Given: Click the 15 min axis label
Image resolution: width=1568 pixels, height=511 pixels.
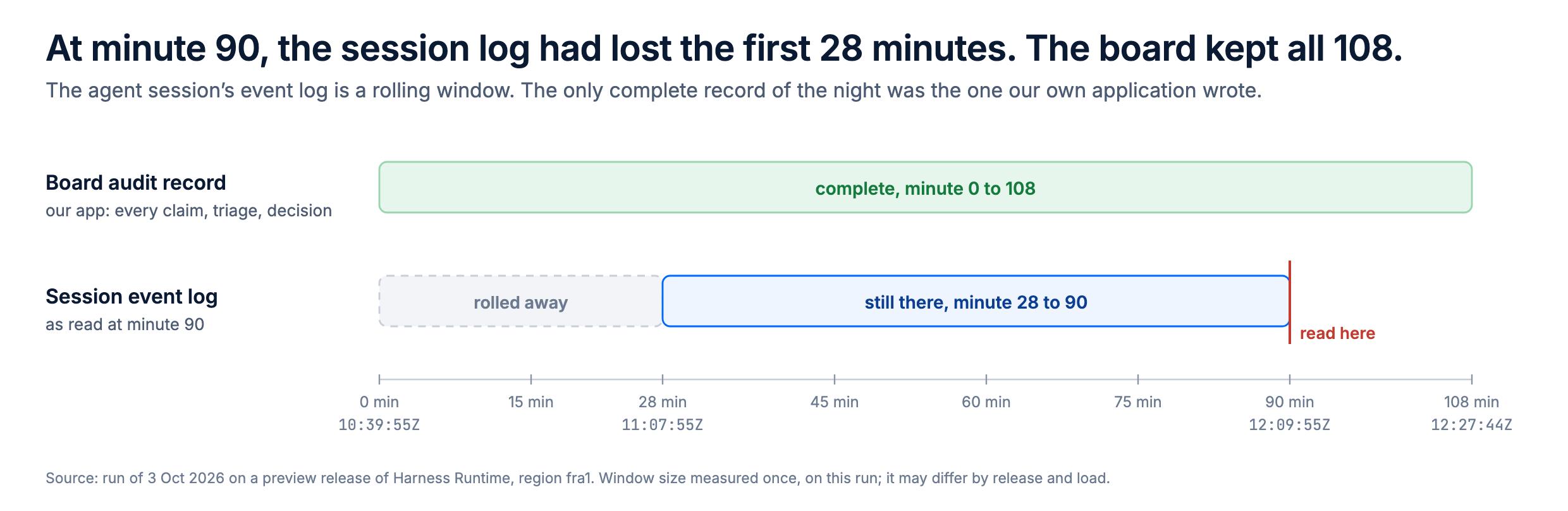Looking at the screenshot, I should (531, 402).
